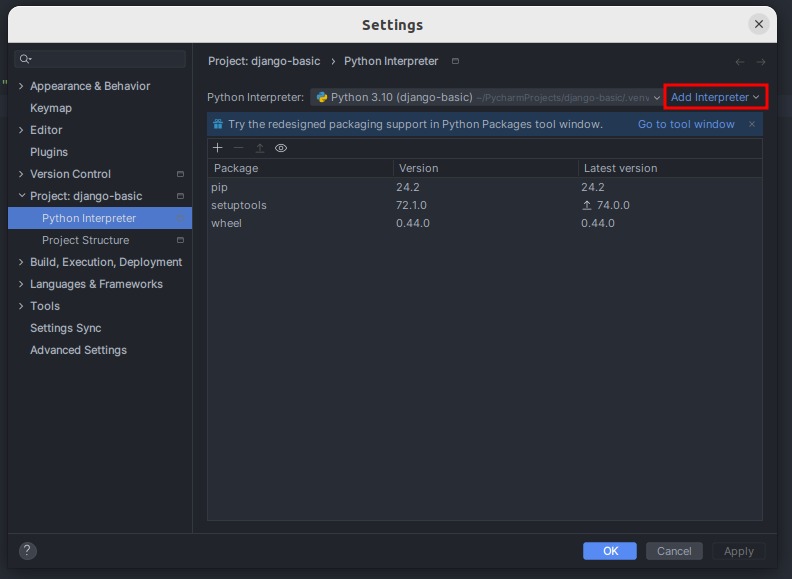Click the gift icon in the banner
This screenshot has height=579, width=792.
tap(218, 124)
